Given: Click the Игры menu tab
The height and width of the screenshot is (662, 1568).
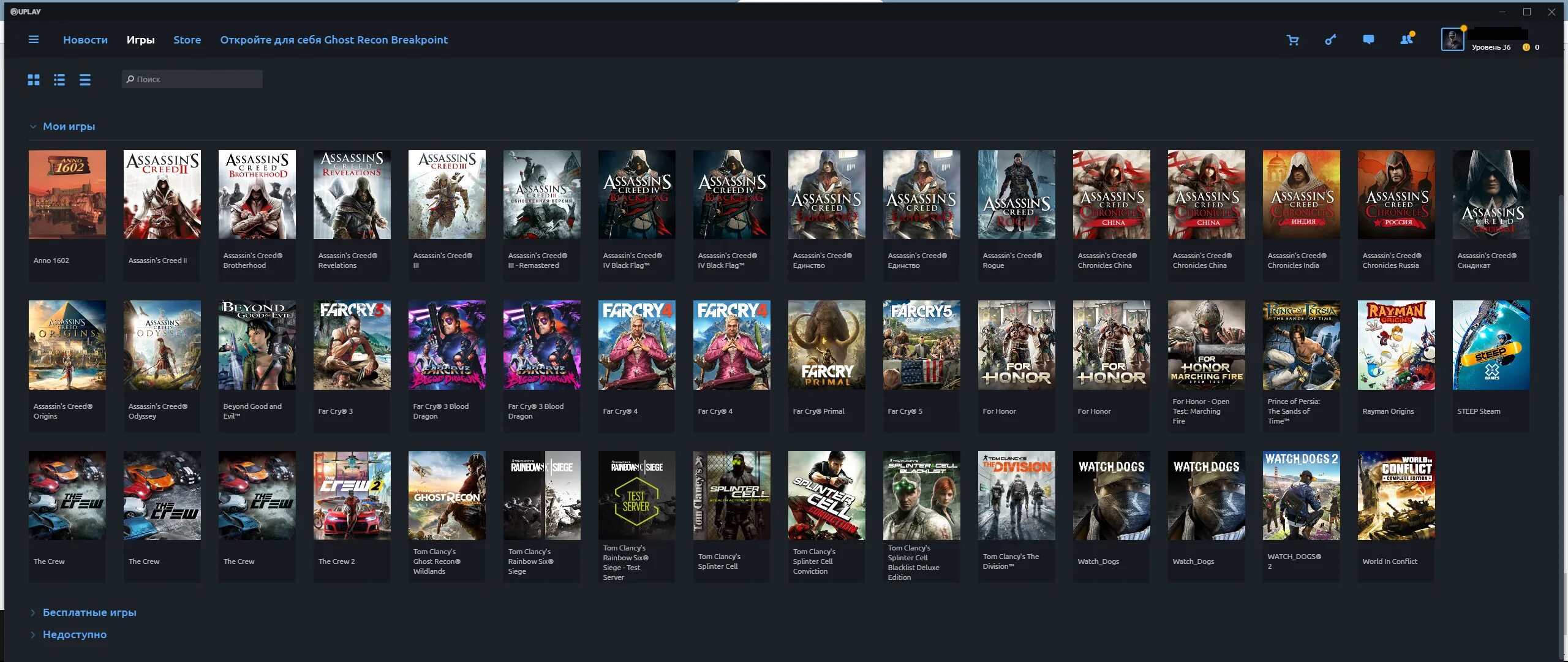Looking at the screenshot, I should click(x=140, y=40).
